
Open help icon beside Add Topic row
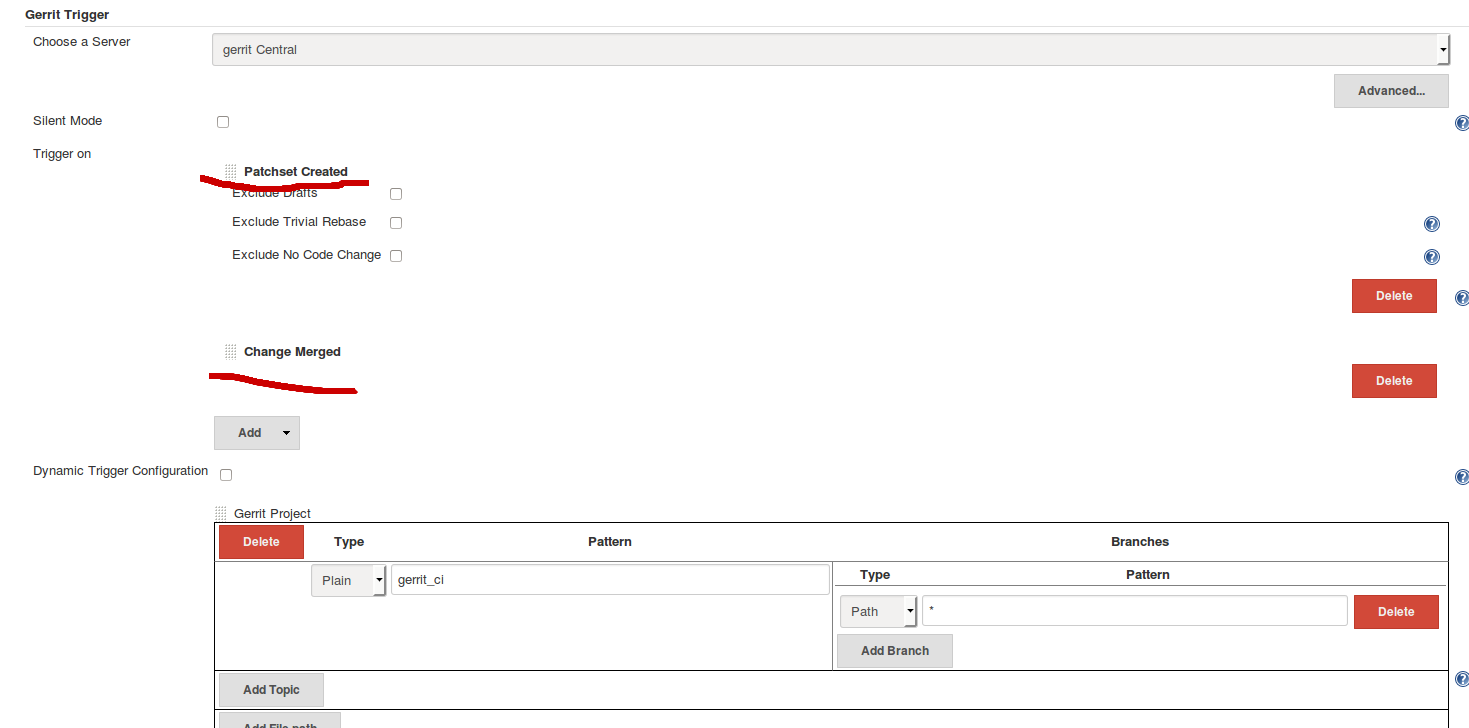click(x=1462, y=679)
